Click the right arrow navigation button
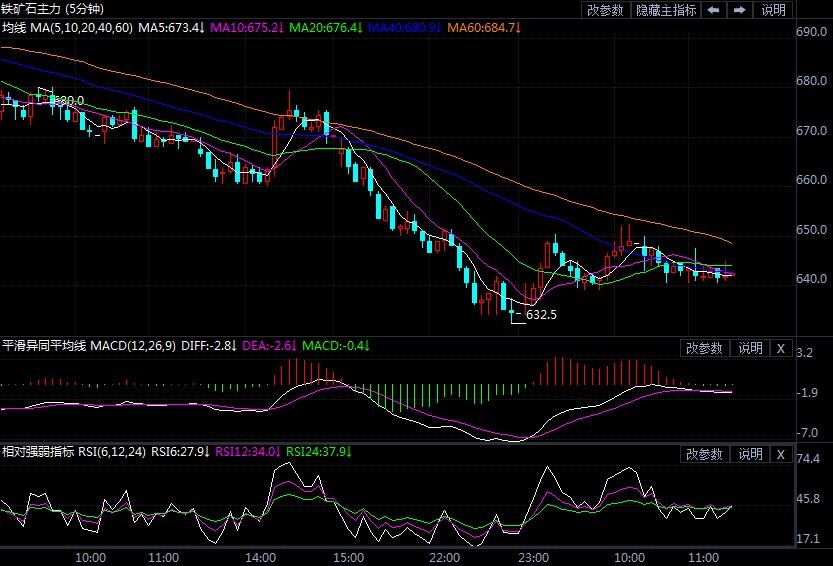833x566 pixels. coord(739,10)
